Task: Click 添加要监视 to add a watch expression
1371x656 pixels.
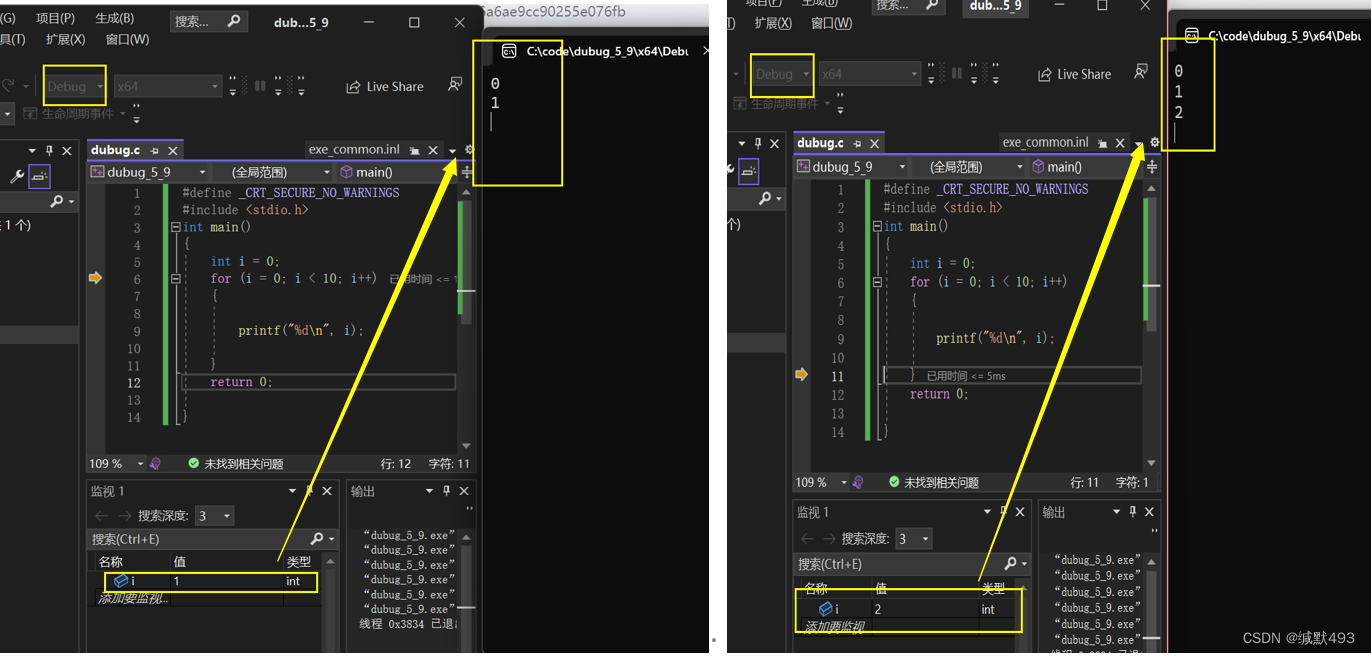Action: 135,597
